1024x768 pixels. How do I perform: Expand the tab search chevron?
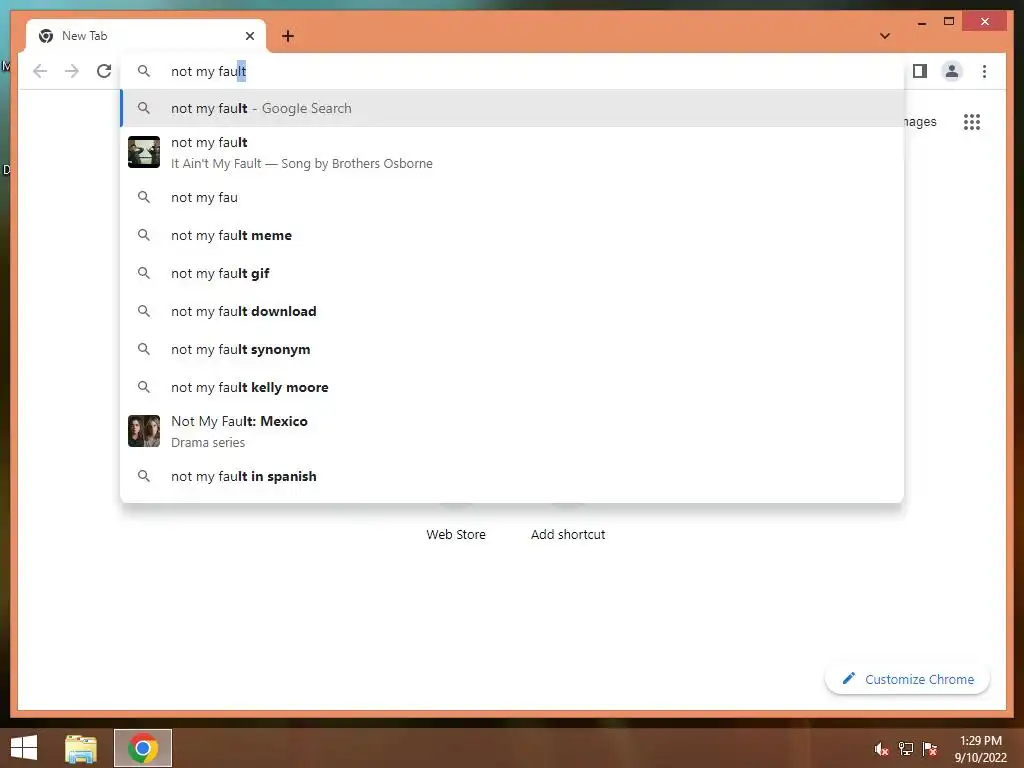click(885, 36)
